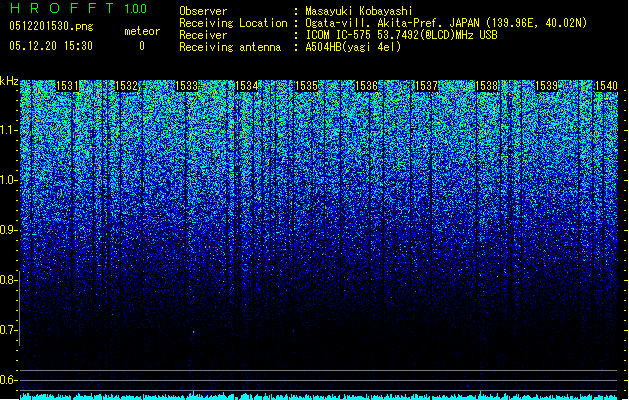Click the version number 1.0.0

tap(136, 9)
